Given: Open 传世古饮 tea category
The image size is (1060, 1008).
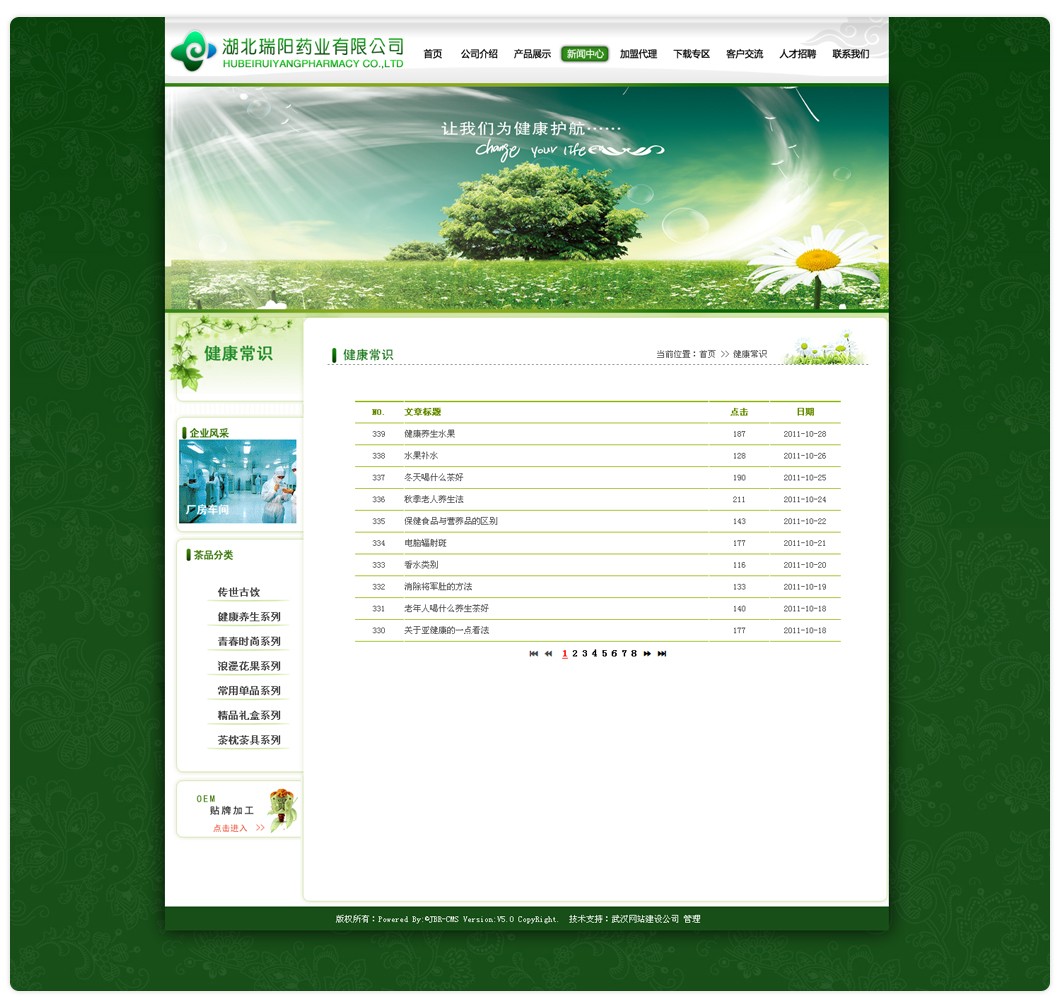Looking at the screenshot, I should (x=238, y=592).
